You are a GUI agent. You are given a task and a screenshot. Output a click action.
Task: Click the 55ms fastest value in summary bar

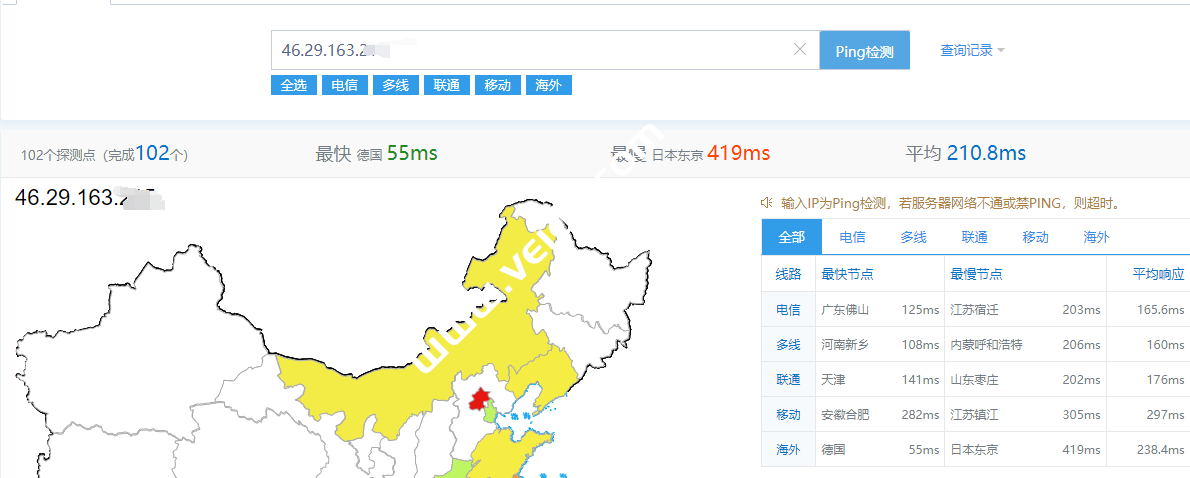pos(412,153)
